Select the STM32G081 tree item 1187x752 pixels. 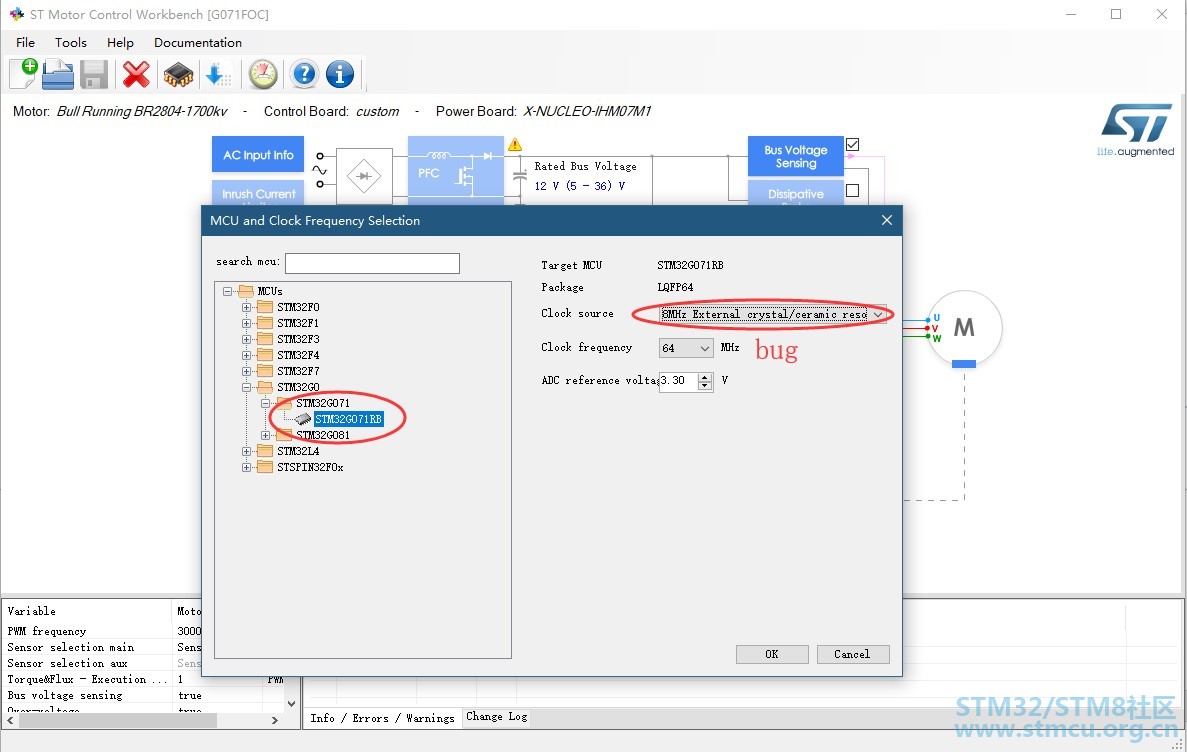[x=323, y=435]
